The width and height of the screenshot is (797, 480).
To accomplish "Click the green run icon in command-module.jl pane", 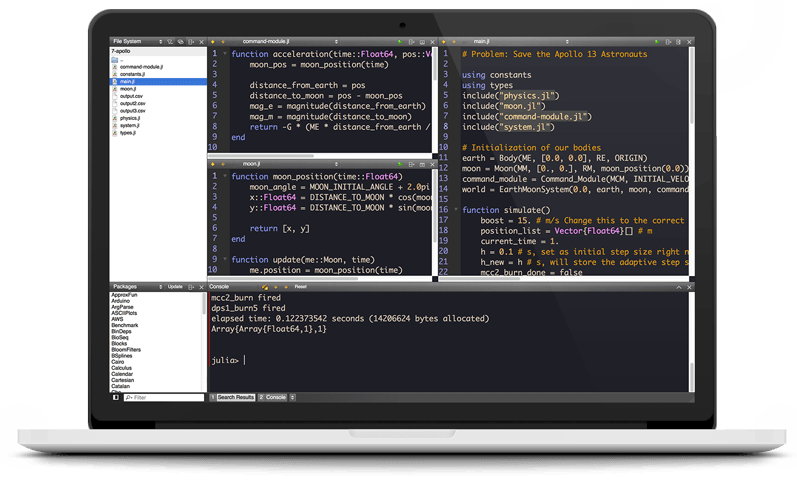I will tap(401, 43).
